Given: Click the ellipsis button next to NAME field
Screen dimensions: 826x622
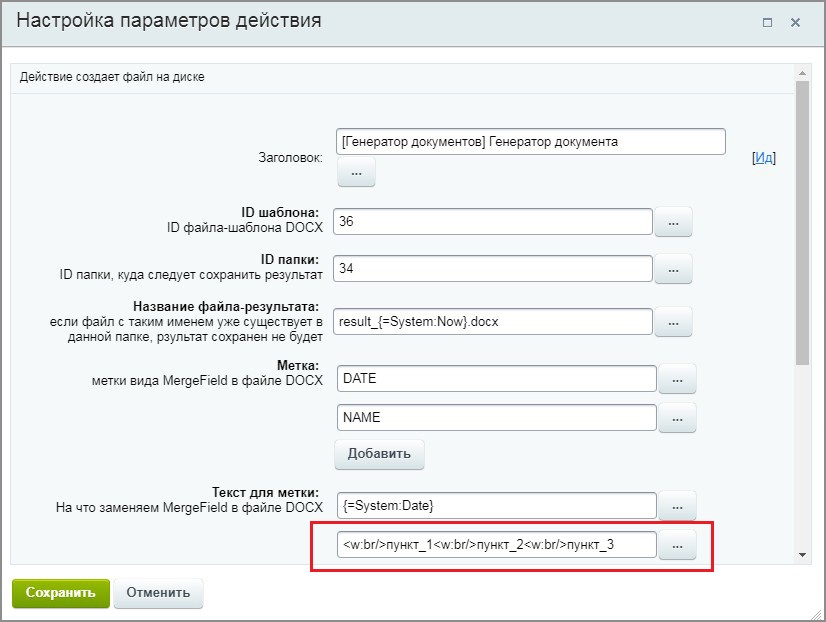Looking at the screenshot, I should pos(677,418).
